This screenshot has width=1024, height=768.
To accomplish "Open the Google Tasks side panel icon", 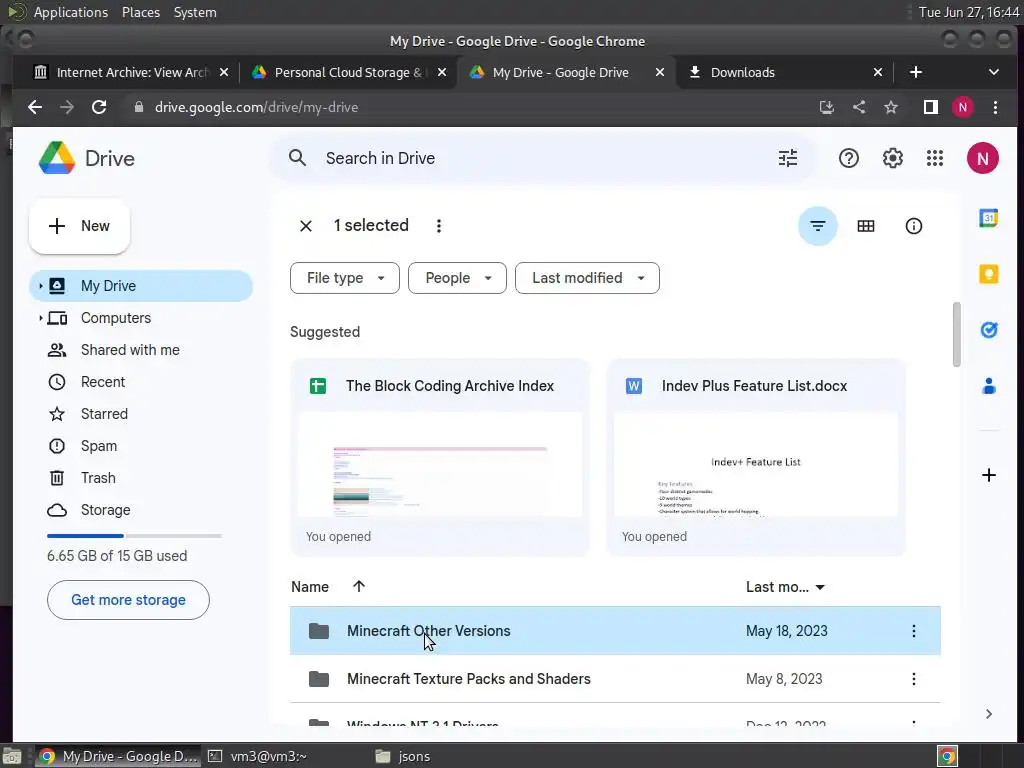I will point(988,330).
